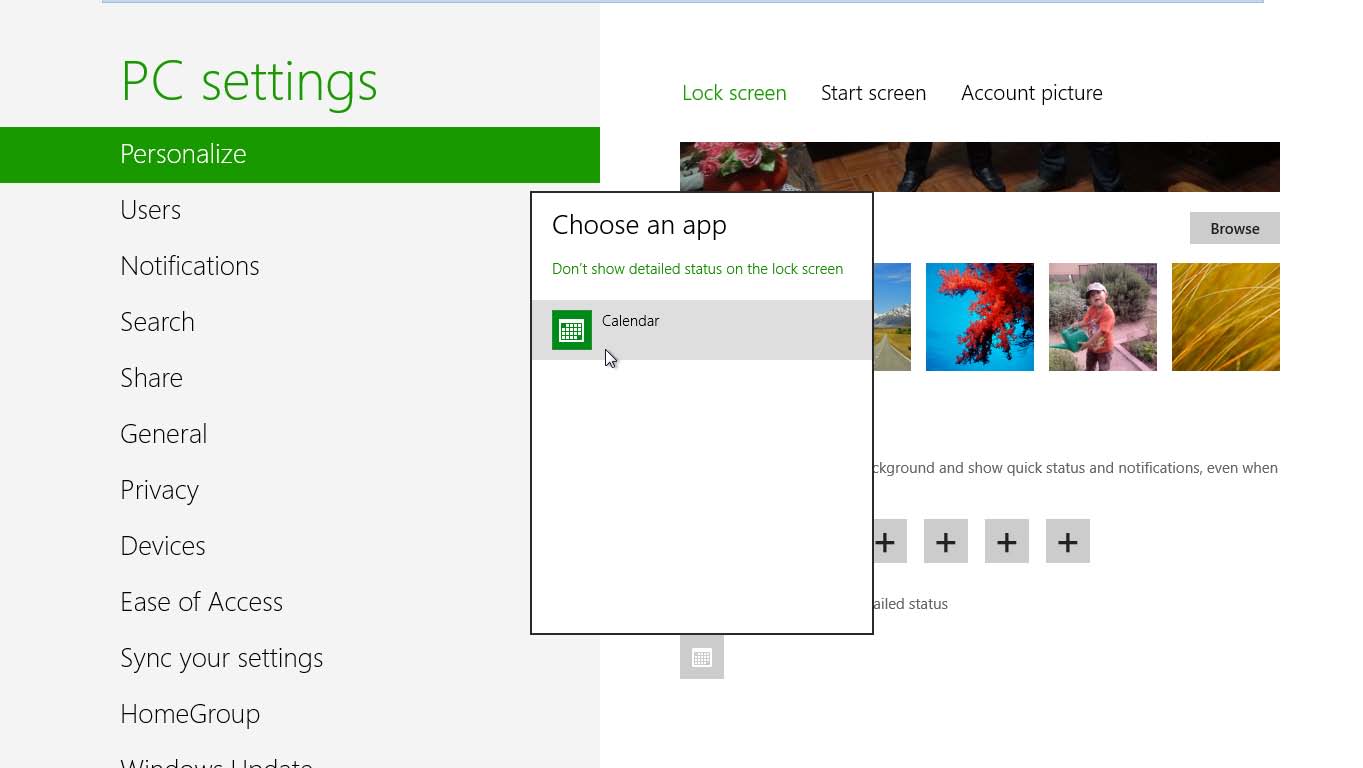Choose the yellow grass background thumbnail
Image resolution: width=1363 pixels, height=768 pixels.
(1225, 316)
